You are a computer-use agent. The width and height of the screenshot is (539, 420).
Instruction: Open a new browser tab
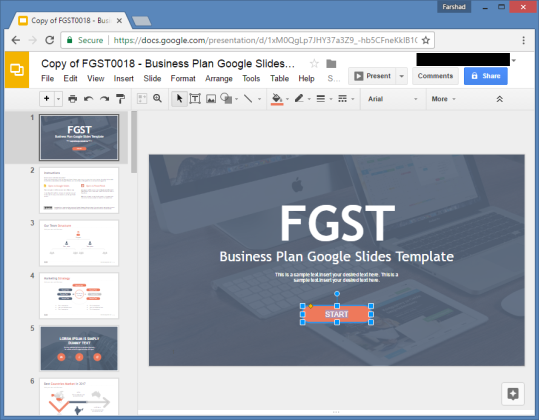point(142,21)
